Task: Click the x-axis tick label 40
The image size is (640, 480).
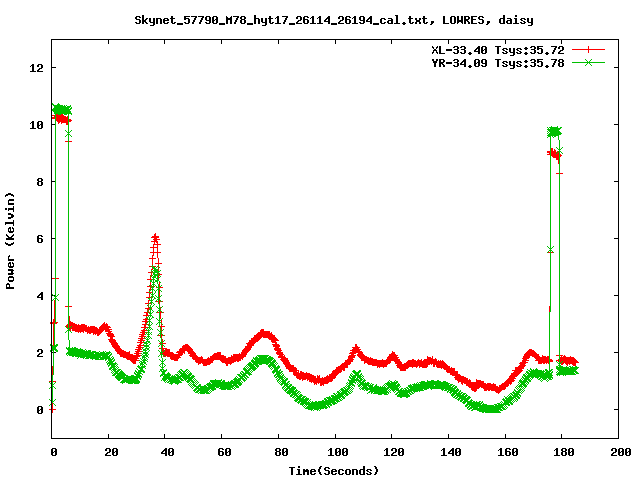Action: point(167,452)
